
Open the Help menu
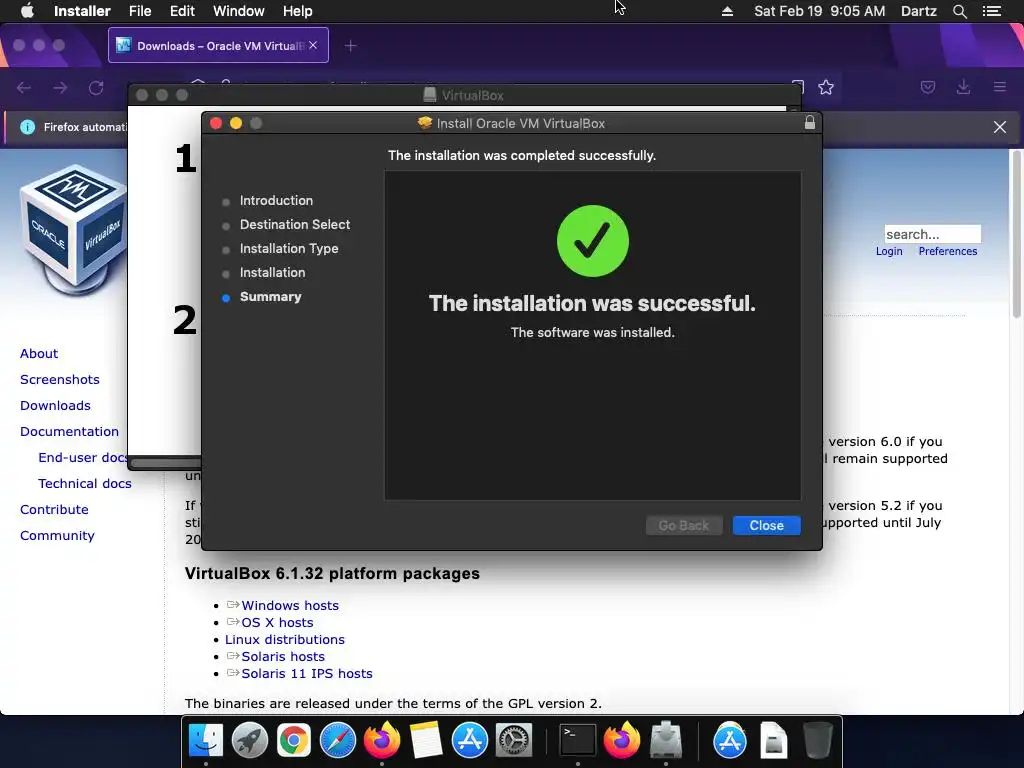(x=297, y=11)
